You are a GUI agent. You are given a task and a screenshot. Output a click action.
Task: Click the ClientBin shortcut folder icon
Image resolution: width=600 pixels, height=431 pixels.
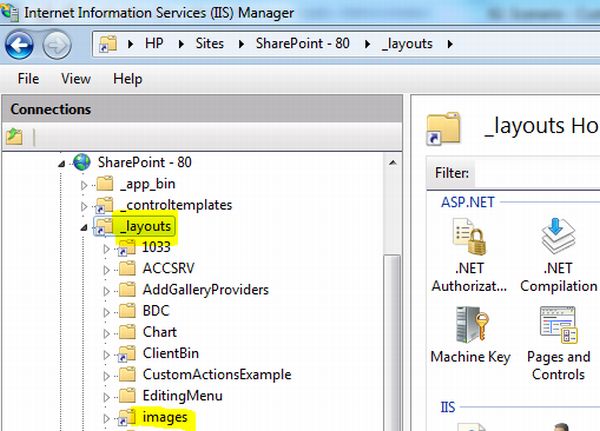click(127, 354)
